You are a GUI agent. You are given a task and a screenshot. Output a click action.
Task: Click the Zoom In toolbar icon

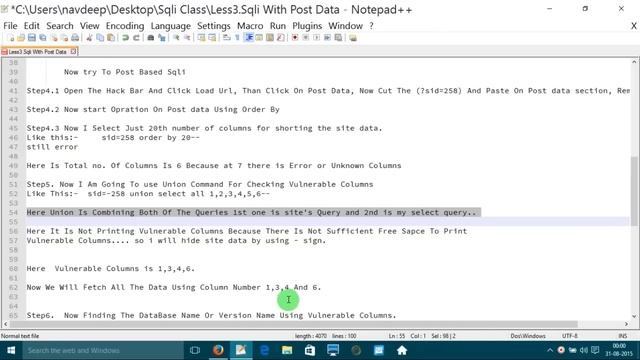[x=176, y=38]
